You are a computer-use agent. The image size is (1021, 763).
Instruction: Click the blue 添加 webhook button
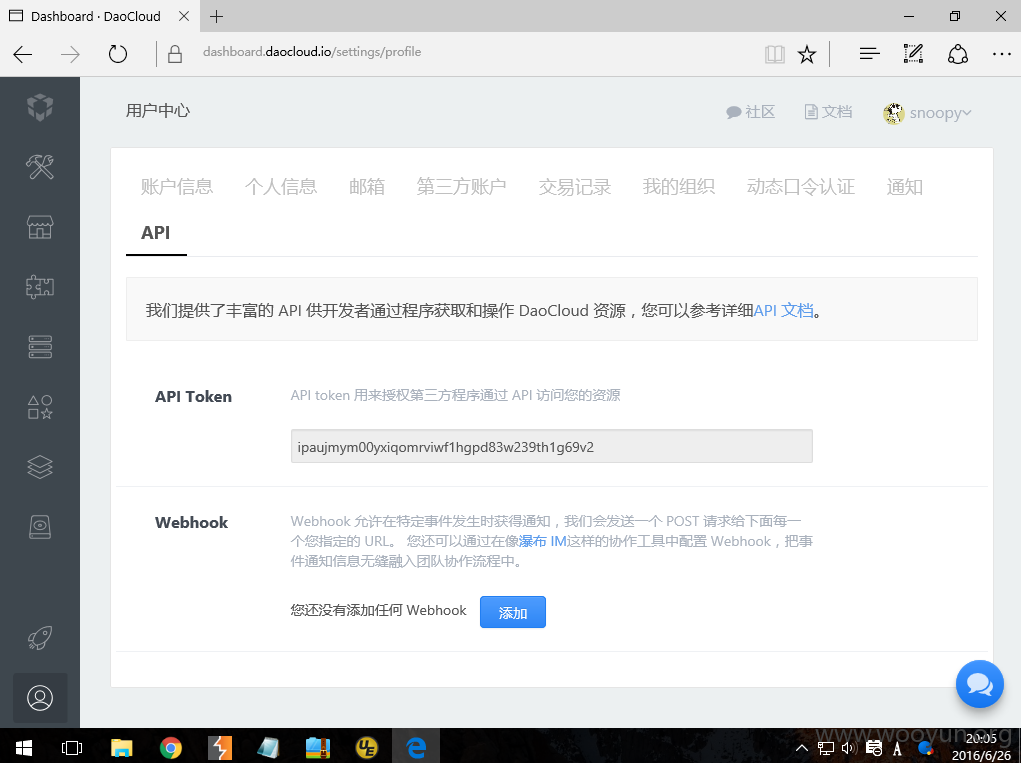[512, 612]
